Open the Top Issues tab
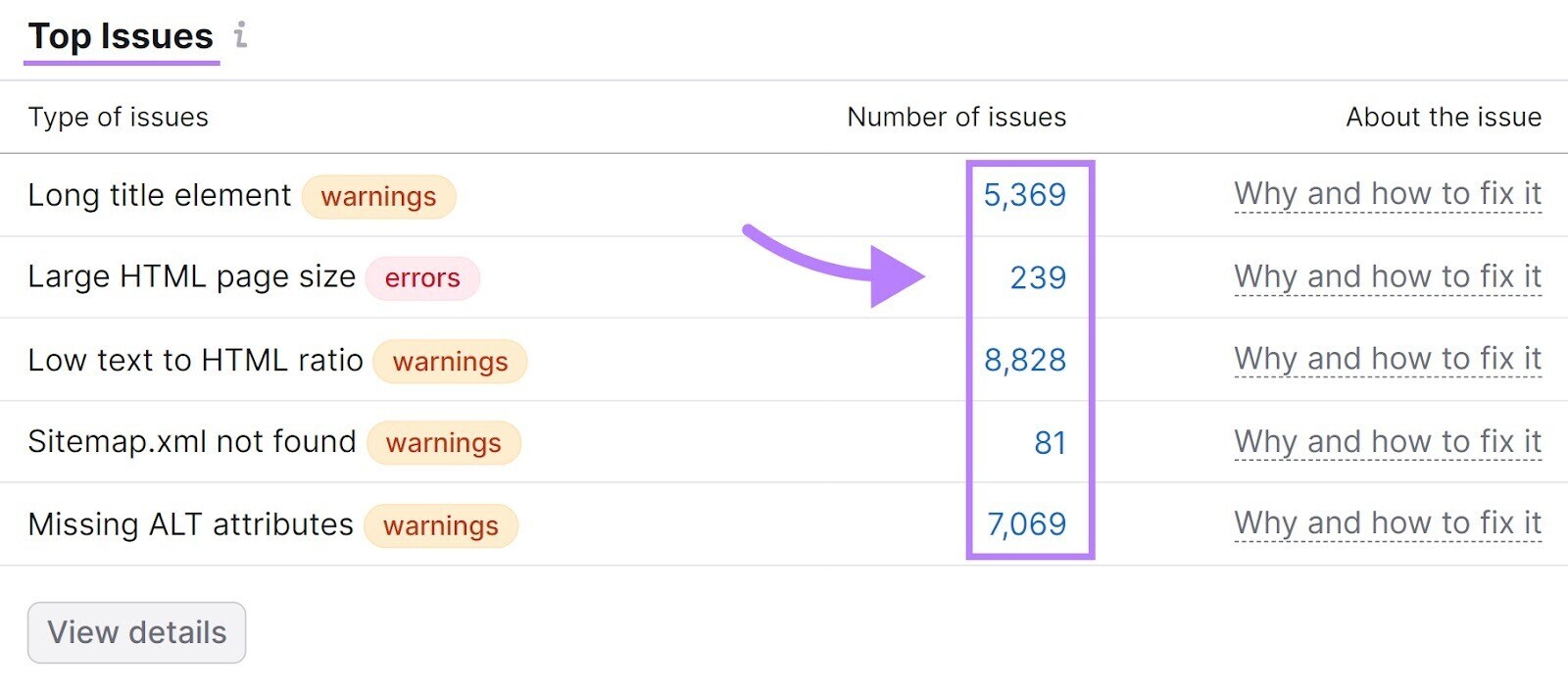Viewport: 1568px width, 695px height. point(121,36)
